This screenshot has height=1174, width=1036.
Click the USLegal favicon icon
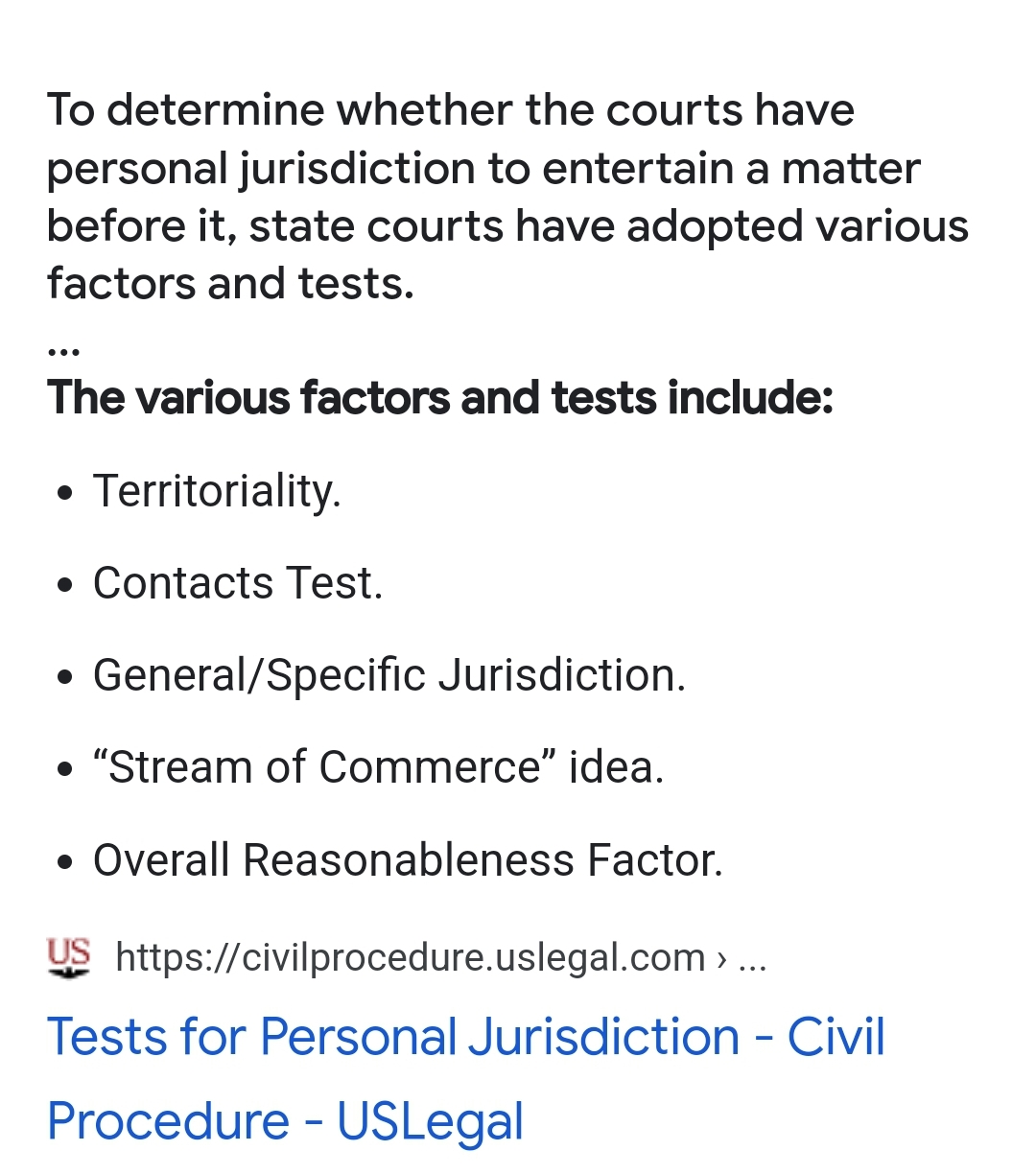tap(69, 957)
